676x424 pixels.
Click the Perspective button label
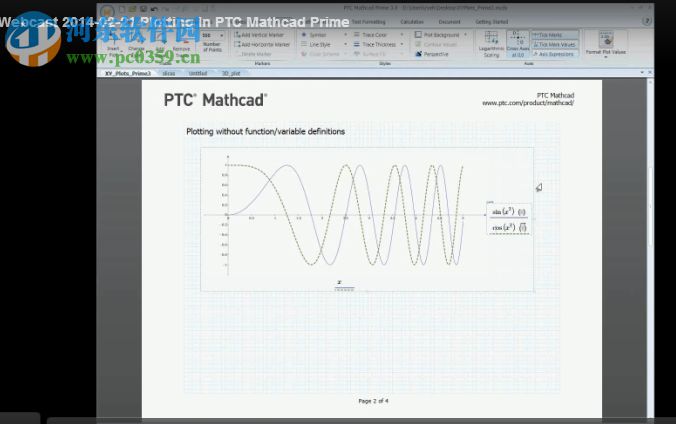click(x=436, y=54)
